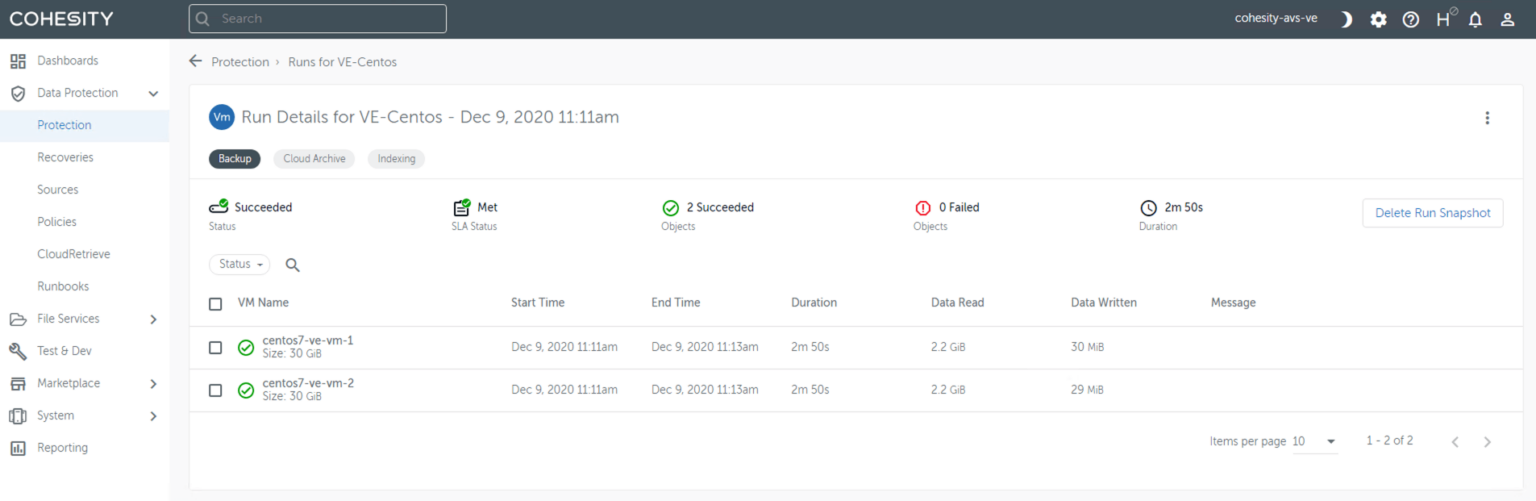Image resolution: width=1536 pixels, height=501 pixels.
Task: Click the help question mark icon
Action: pyautogui.click(x=1410, y=19)
